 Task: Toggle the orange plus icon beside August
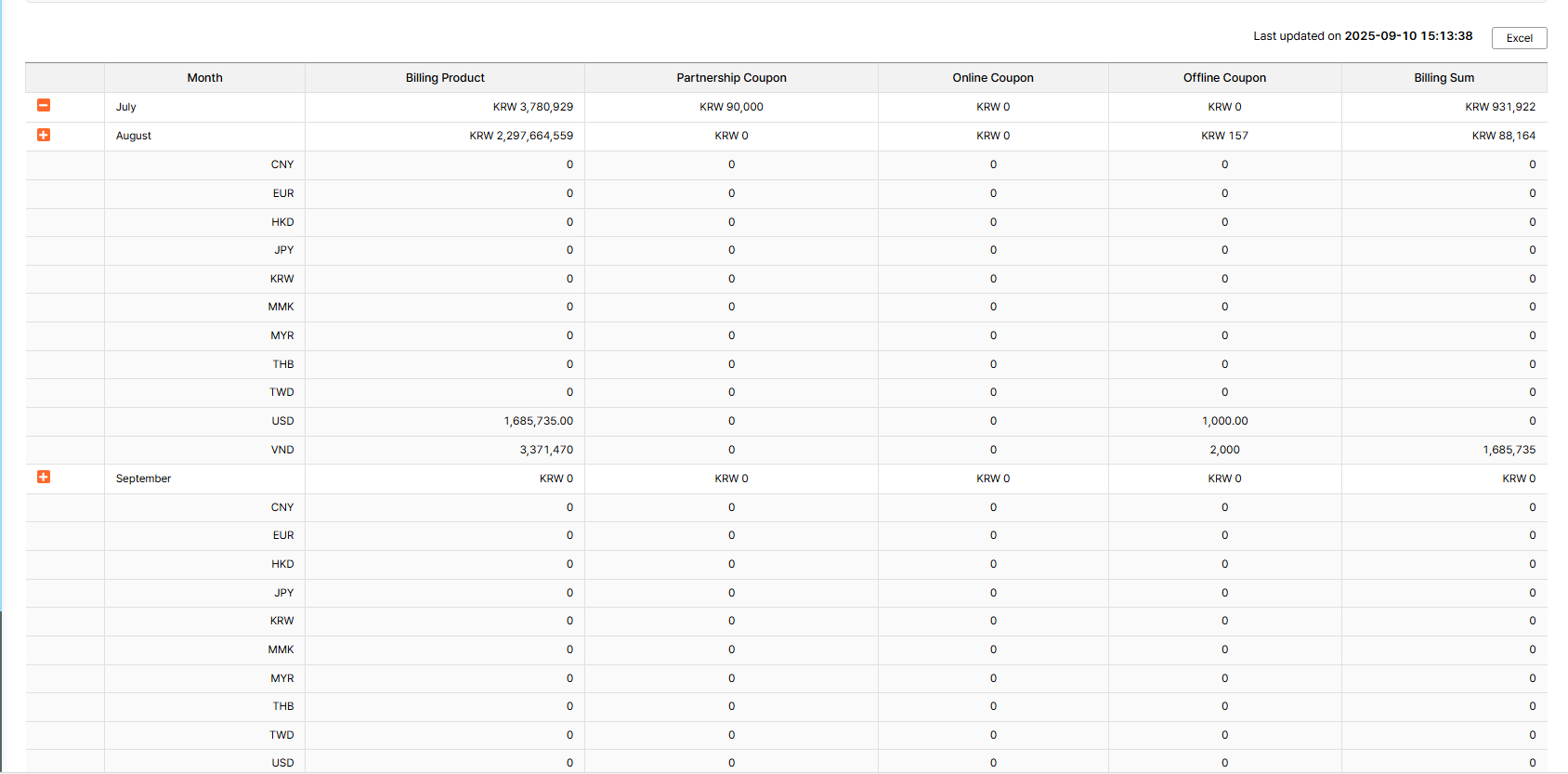[x=44, y=135]
